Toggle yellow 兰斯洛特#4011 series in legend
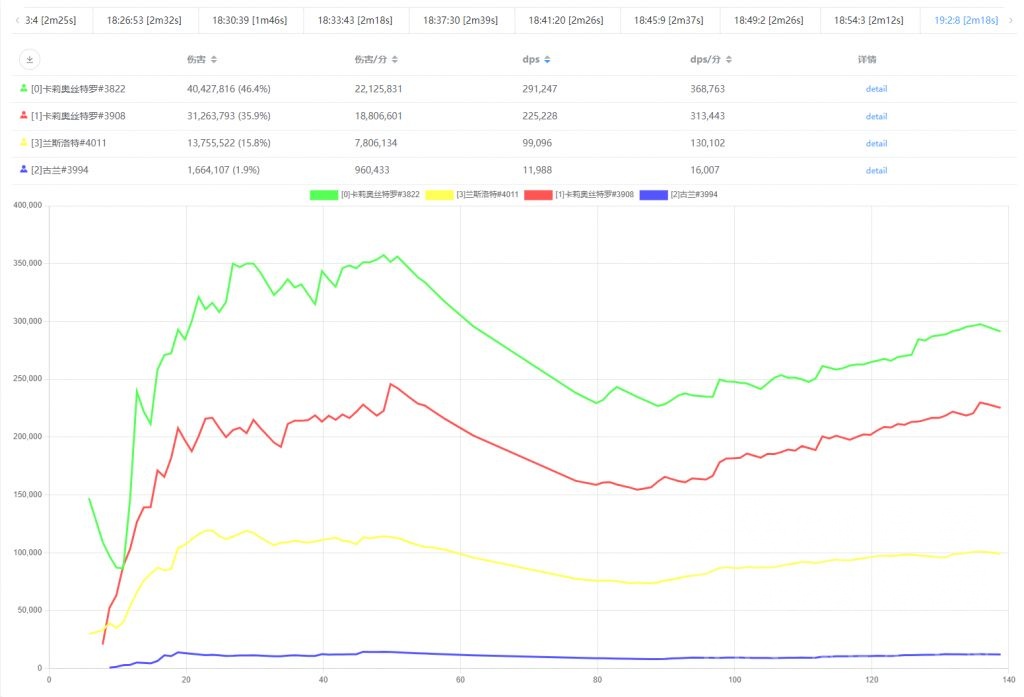 (x=439, y=194)
